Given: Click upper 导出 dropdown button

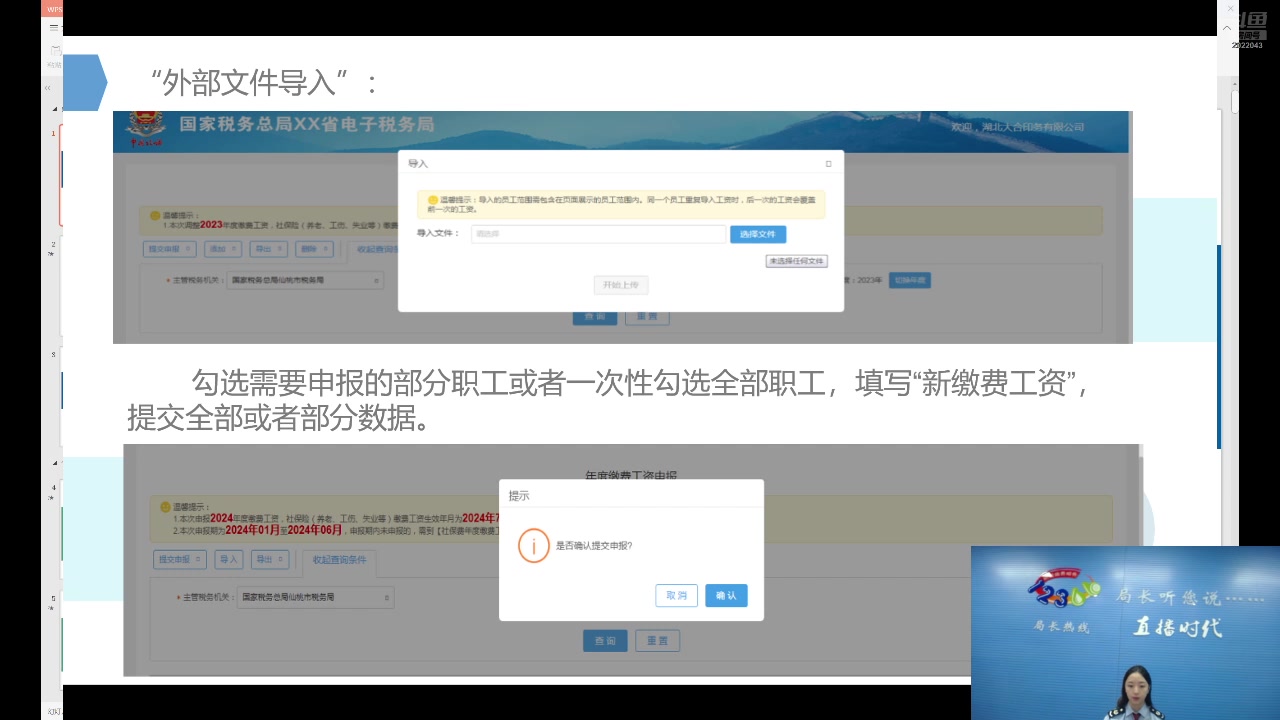Looking at the screenshot, I should click(x=269, y=249).
